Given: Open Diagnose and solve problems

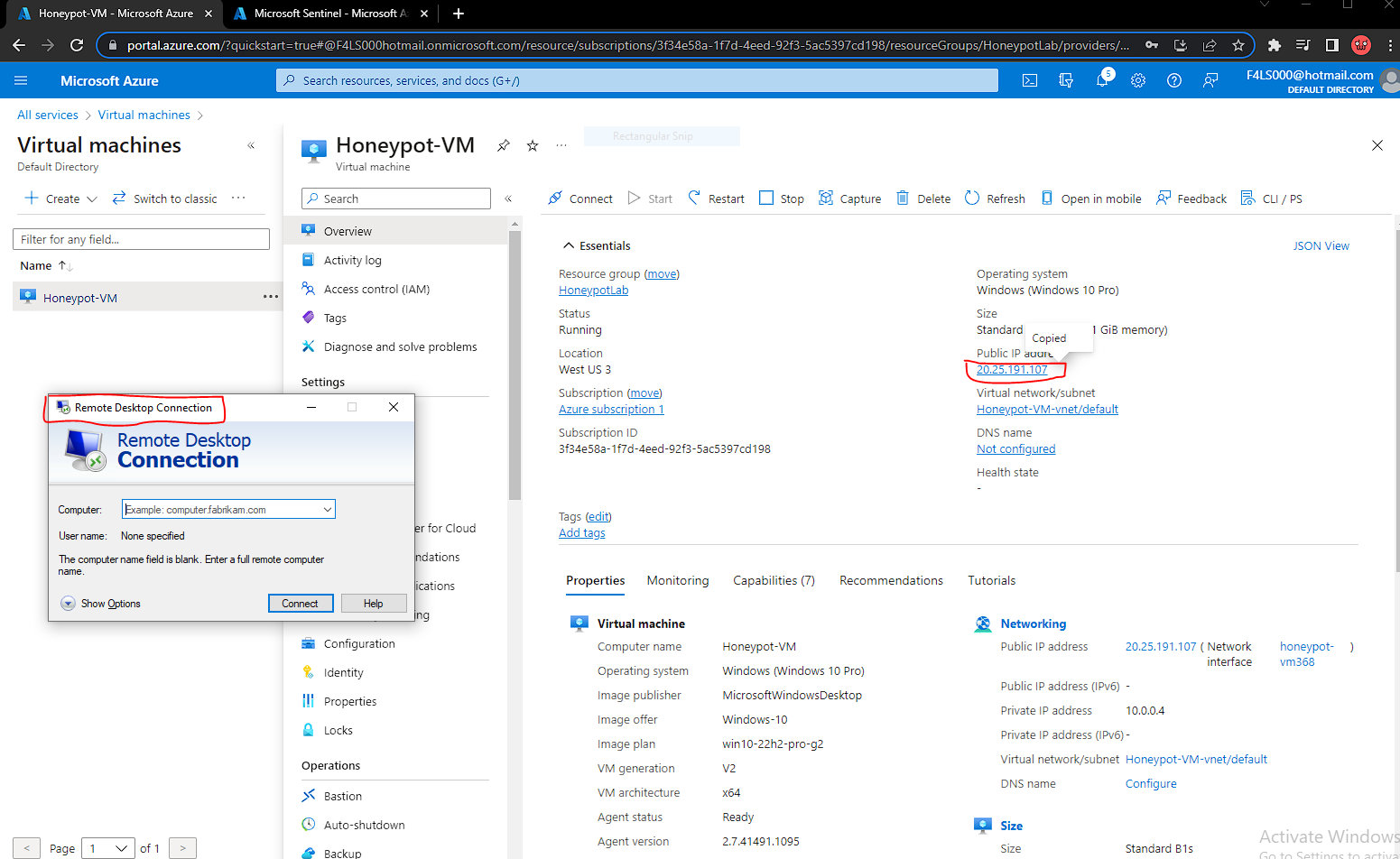Looking at the screenshot, I should [x=400, y=346].
